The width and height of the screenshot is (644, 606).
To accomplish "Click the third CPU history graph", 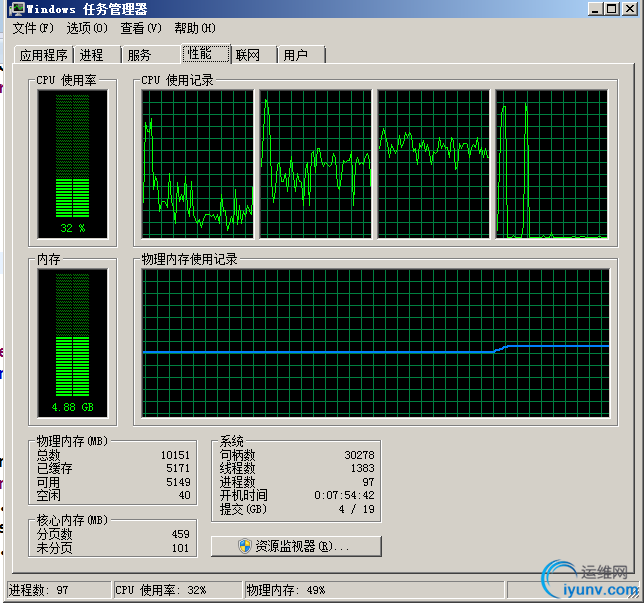I will (x=434, y=164).
